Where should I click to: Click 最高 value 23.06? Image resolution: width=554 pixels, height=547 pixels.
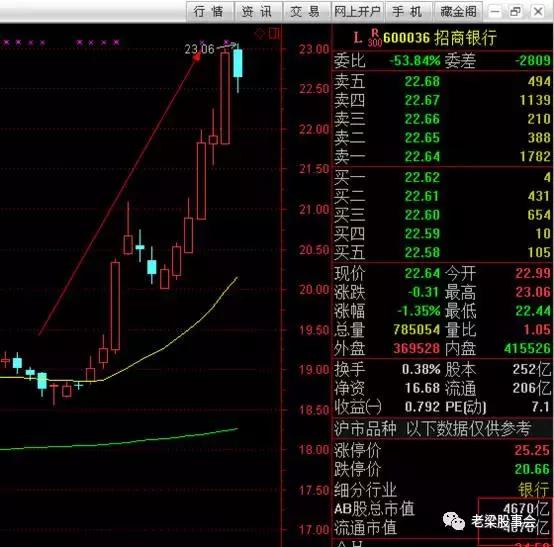[x=533, y=292]
